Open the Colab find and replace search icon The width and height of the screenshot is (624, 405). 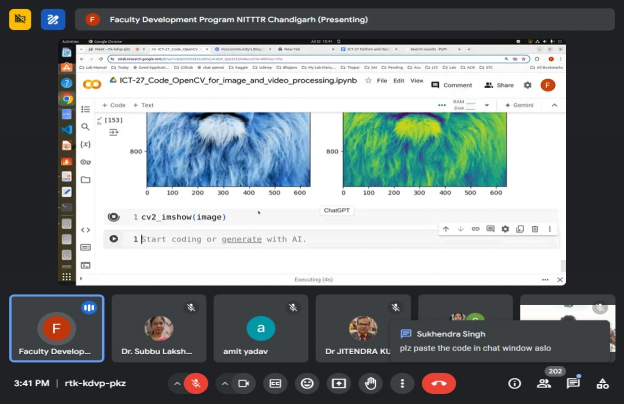(x=85, y=127)
